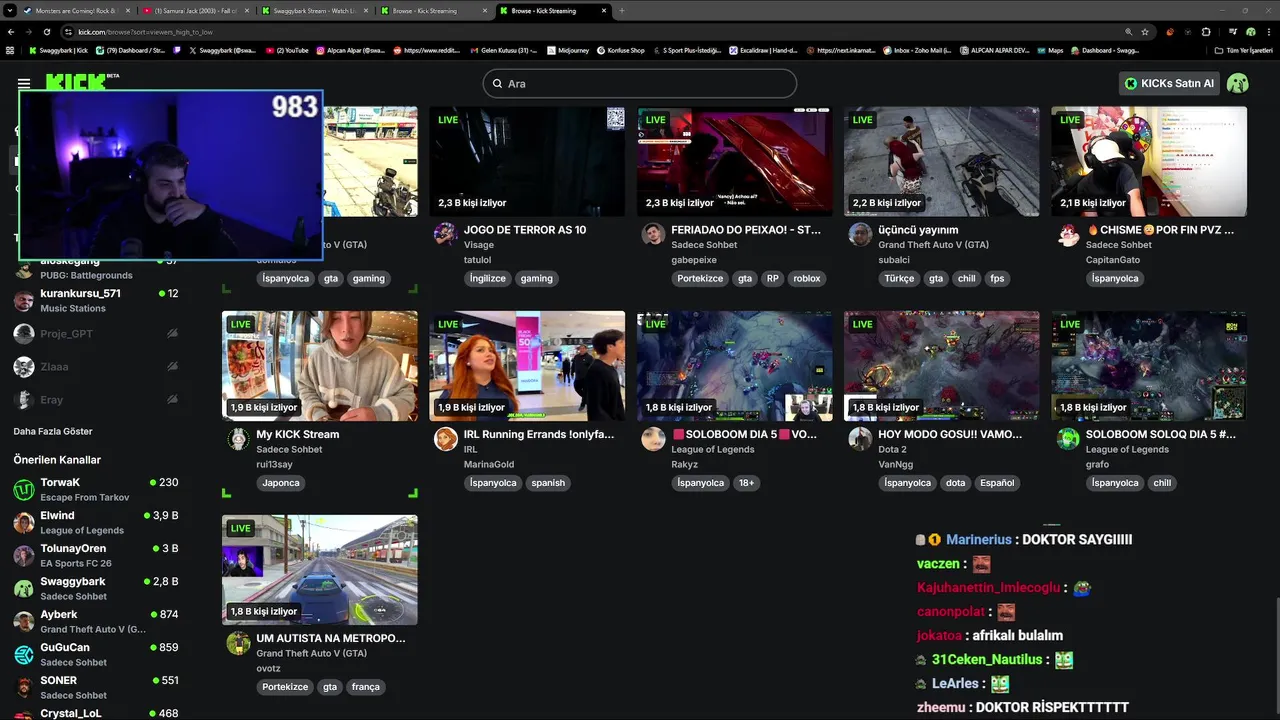The image size is (1280, 720).
Task: Open Chrome's three-dot menu
Action: point(1267,31)
